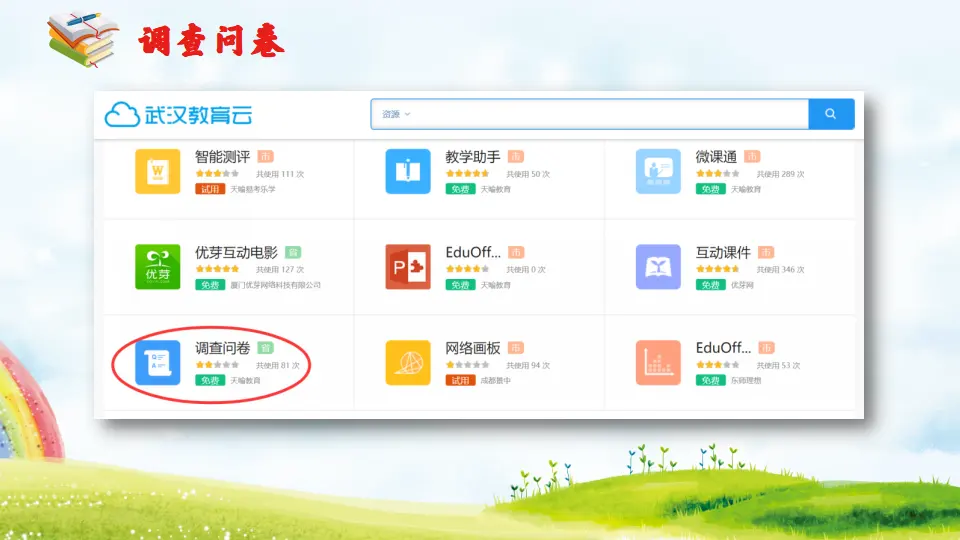Click the orange tag beside 互动课件
Image resolution: width=960 pixels, height=540 pixels.
coord(766,252)
